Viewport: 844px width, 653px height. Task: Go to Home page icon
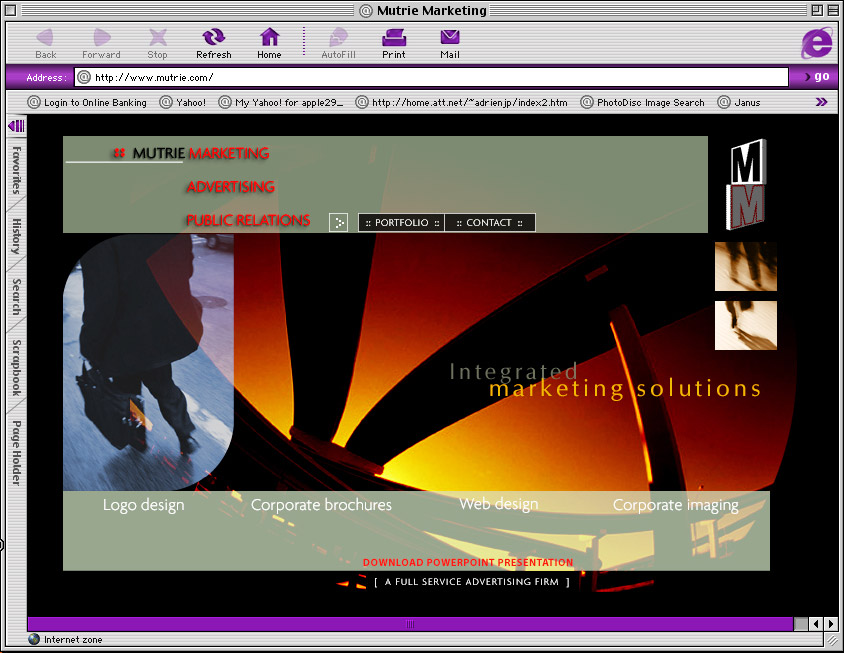coord(269,38)
